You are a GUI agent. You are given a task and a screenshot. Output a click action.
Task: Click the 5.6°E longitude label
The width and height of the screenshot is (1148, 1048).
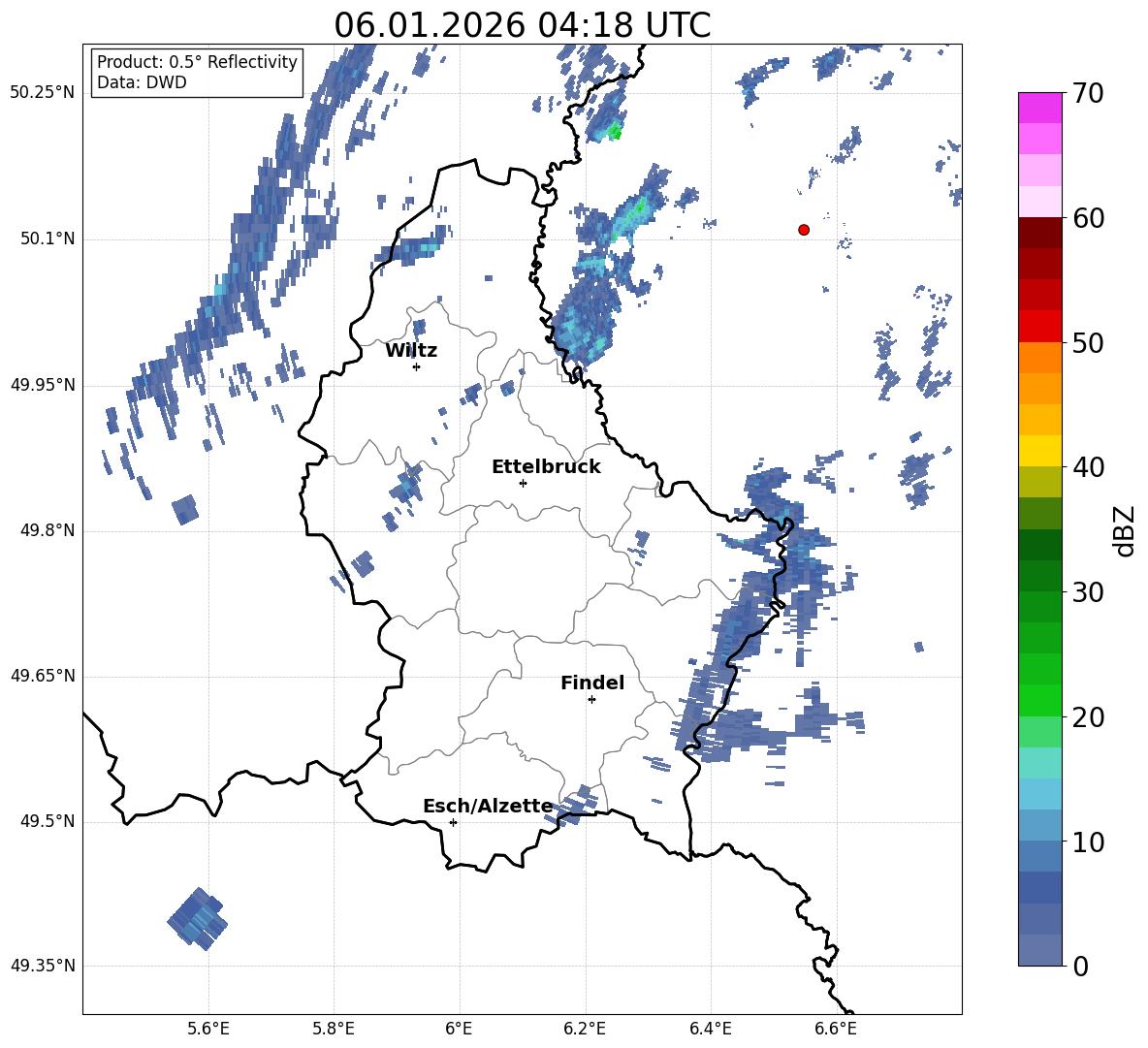(208, 1029)
